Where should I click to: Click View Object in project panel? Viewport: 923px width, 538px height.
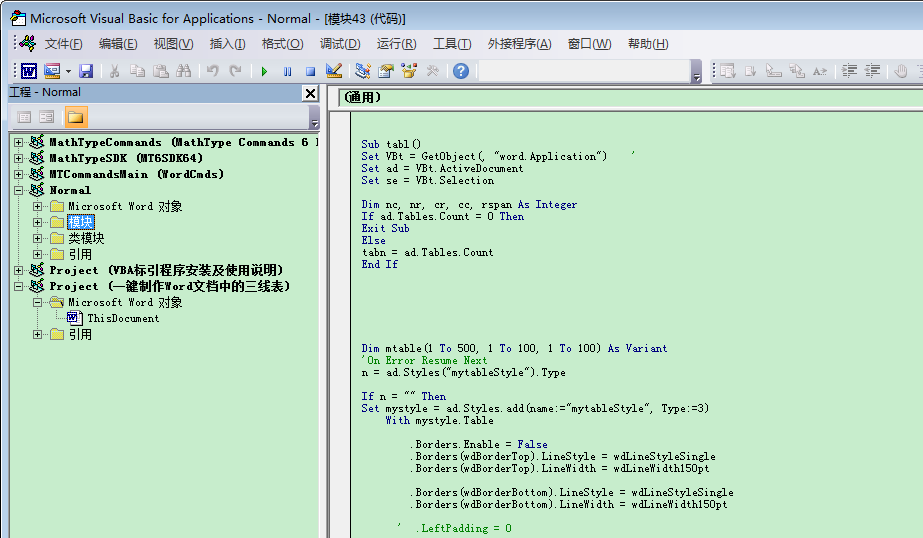click(x=47, y=117)
